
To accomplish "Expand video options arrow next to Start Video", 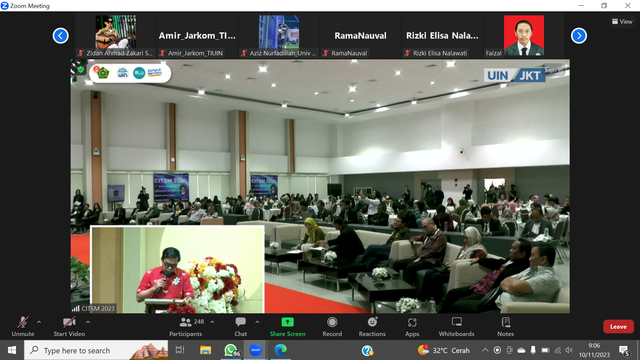I will [x=88, y=322].
